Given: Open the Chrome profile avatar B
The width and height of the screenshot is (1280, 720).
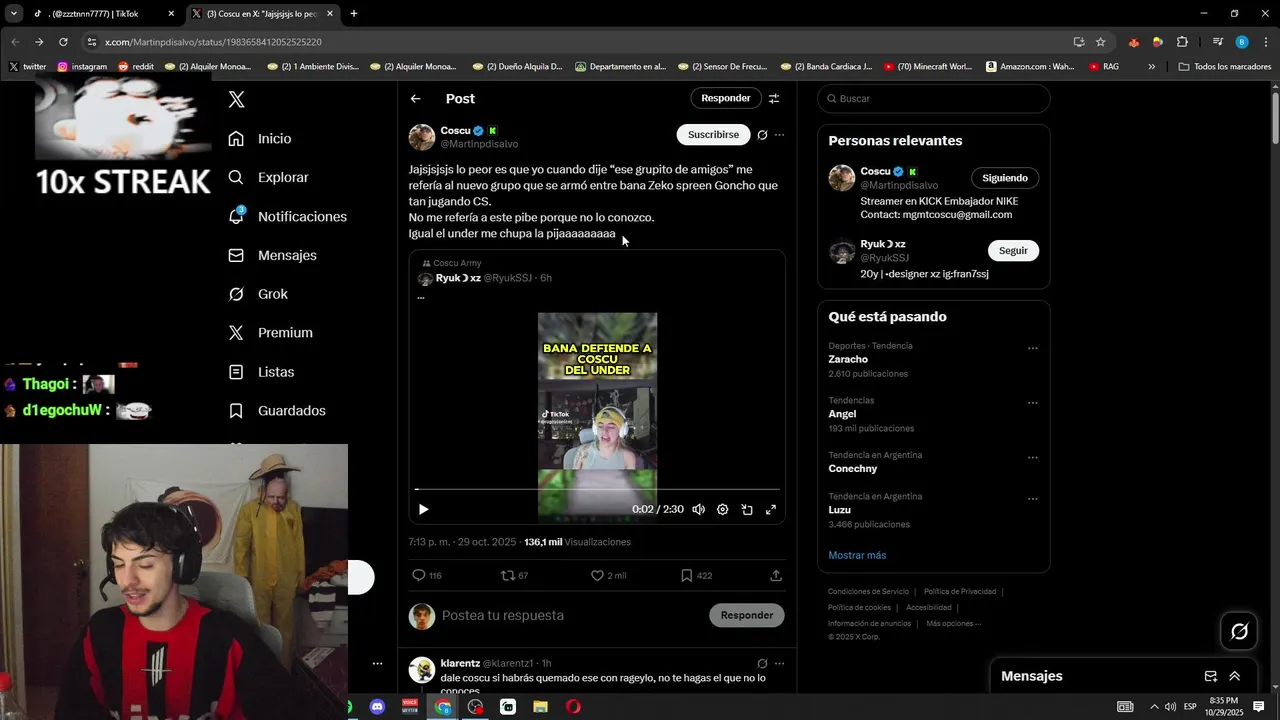Looking at the screenshot, I should (1242, 42).
